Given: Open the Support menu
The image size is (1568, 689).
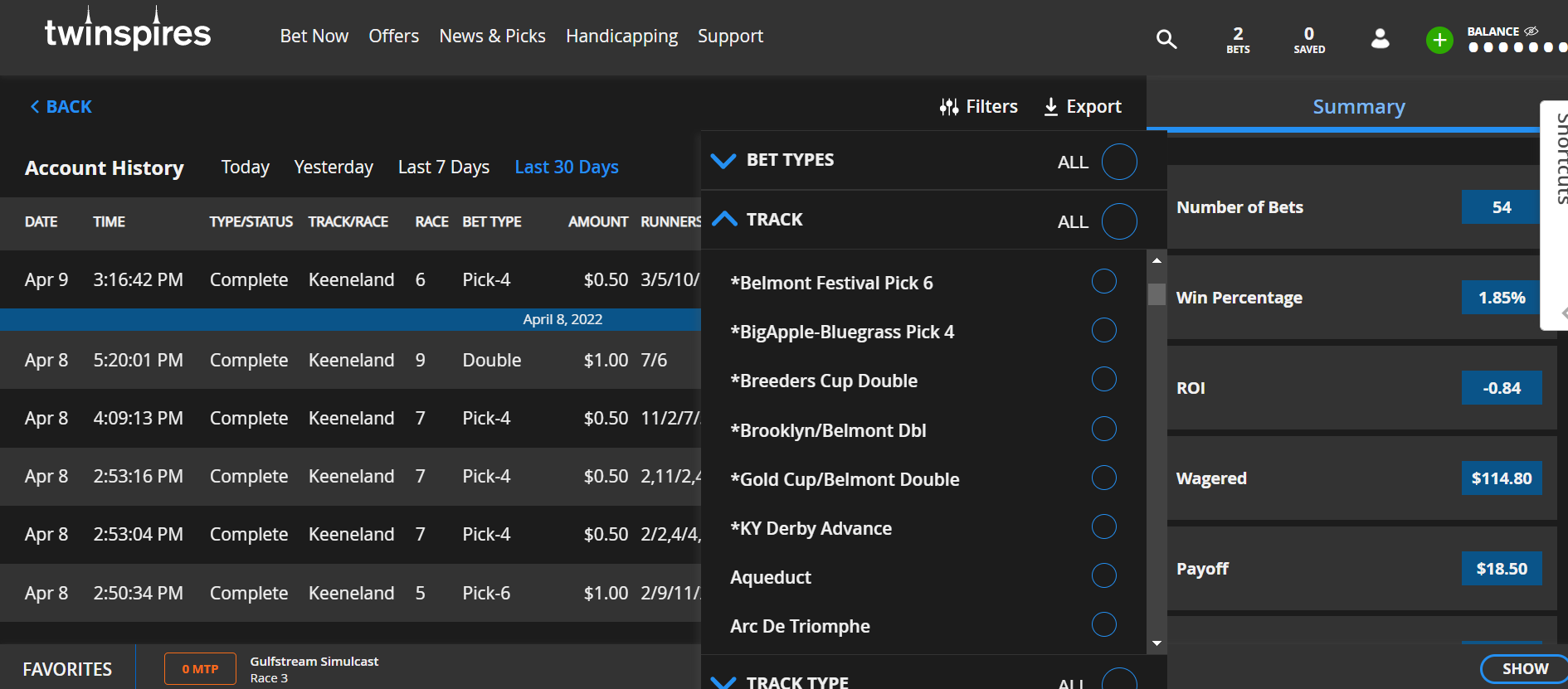Looking at the screenshot, I should coord(730,36).
